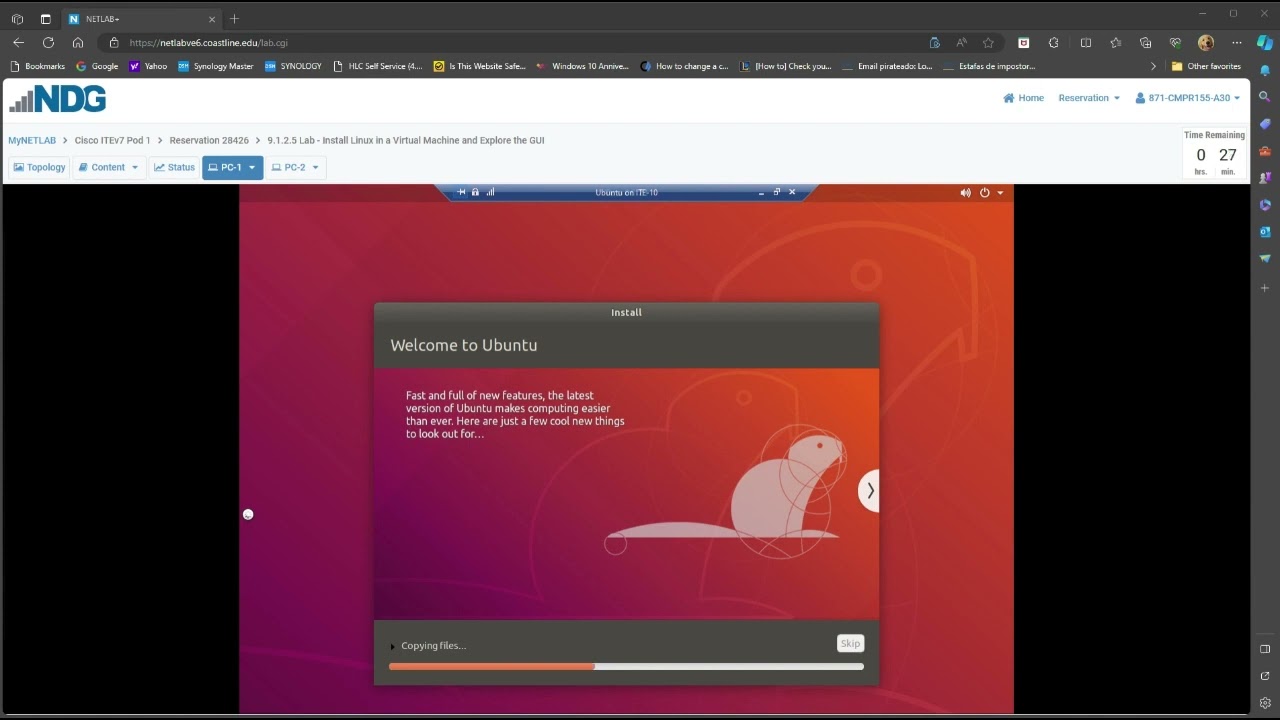Open Edge sidebar settings gear
1280x720 pixels.
(x=1265, y=703)
